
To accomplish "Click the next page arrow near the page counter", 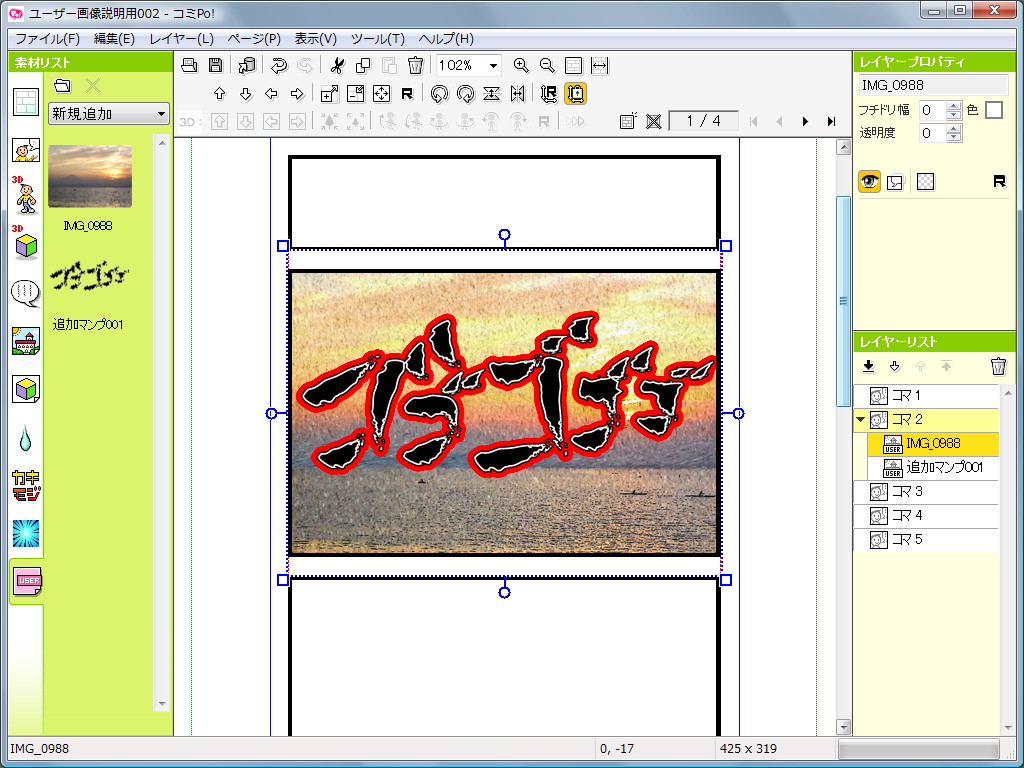I will coord(806,121).
